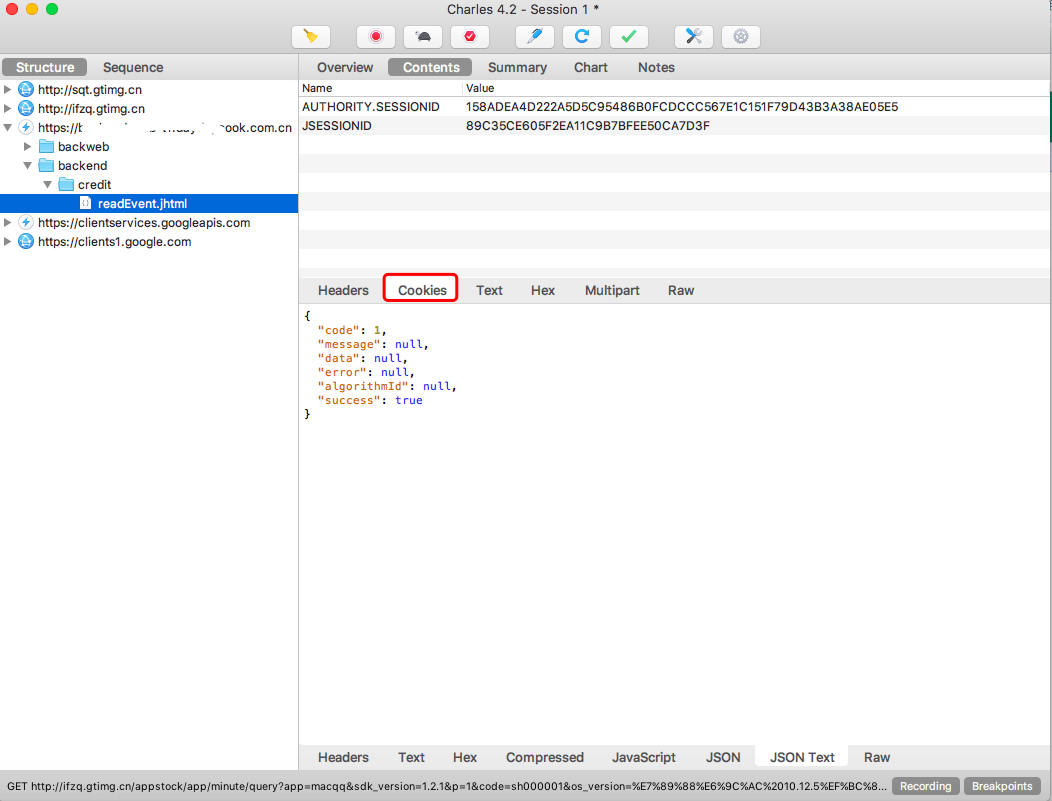The height and width of the screenshot is (801, 1052).
Task: Click the GET request URL in status bar
Action: pyautogui.click(x=446, y=786)
